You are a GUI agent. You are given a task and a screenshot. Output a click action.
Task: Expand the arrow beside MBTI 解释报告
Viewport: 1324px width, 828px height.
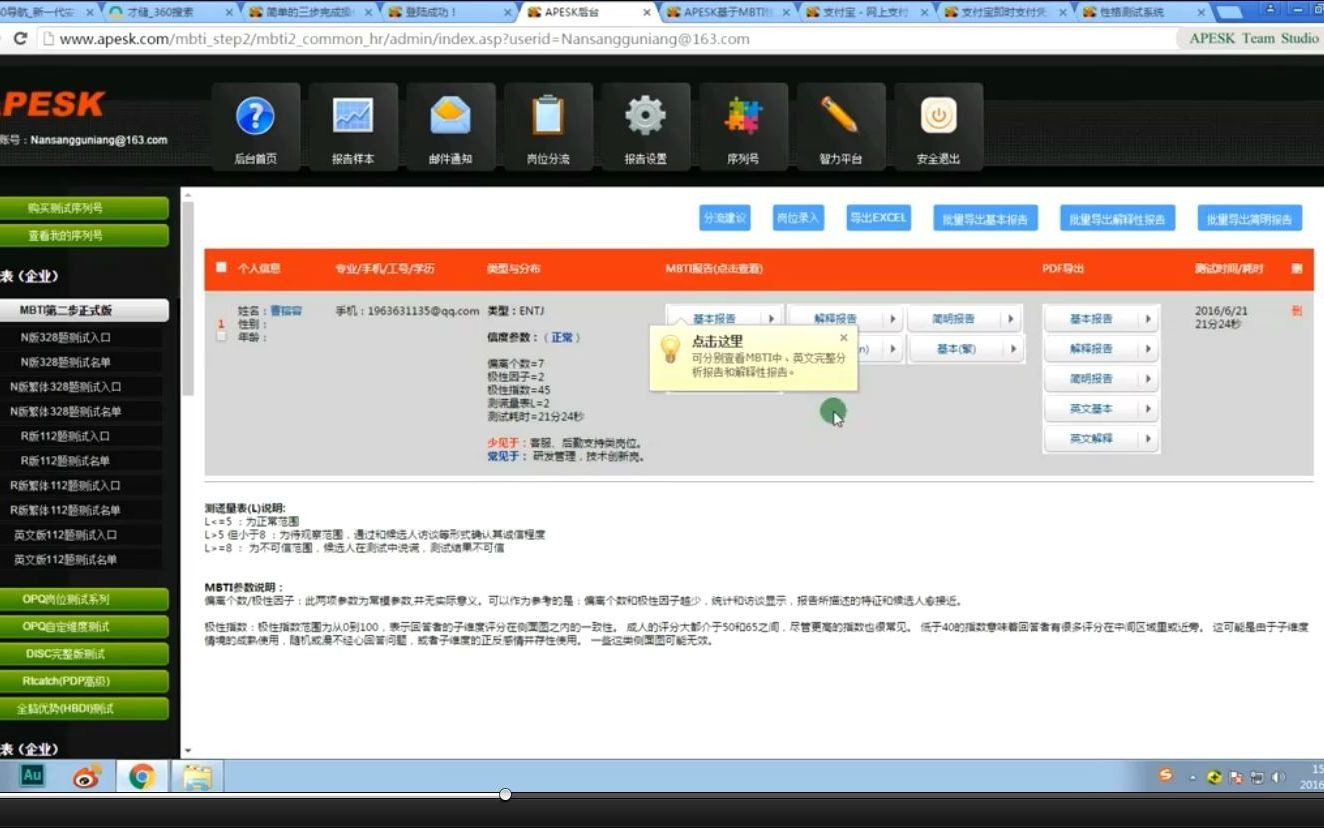pos(893,319)
